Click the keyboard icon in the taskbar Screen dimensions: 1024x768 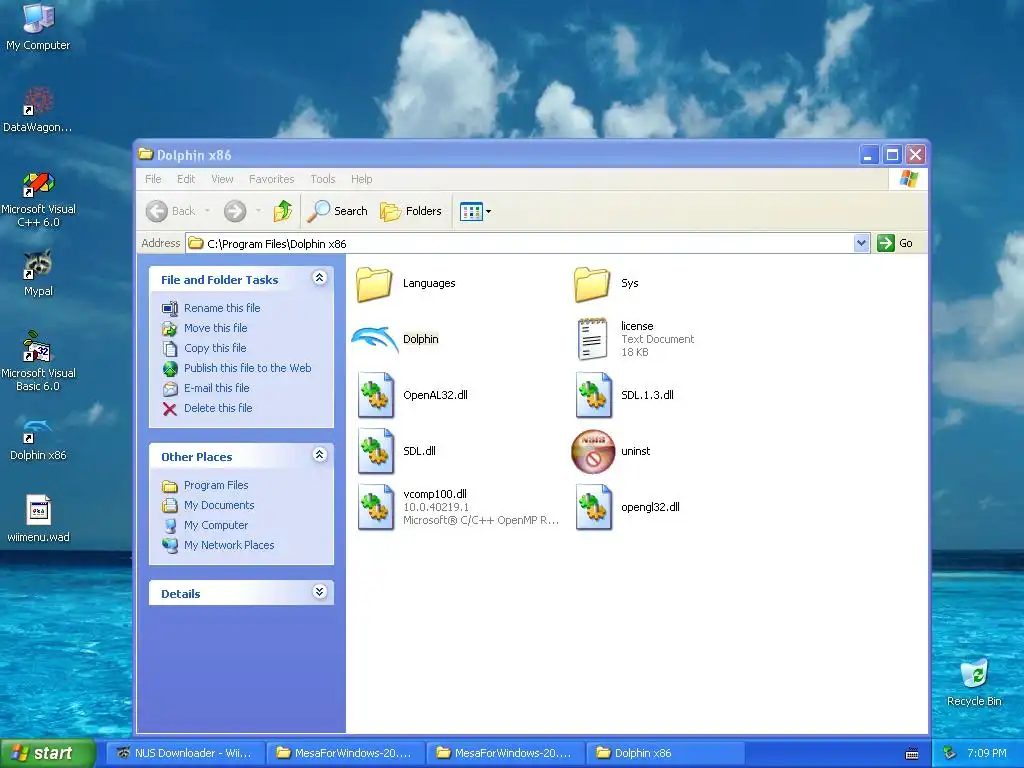912,754
